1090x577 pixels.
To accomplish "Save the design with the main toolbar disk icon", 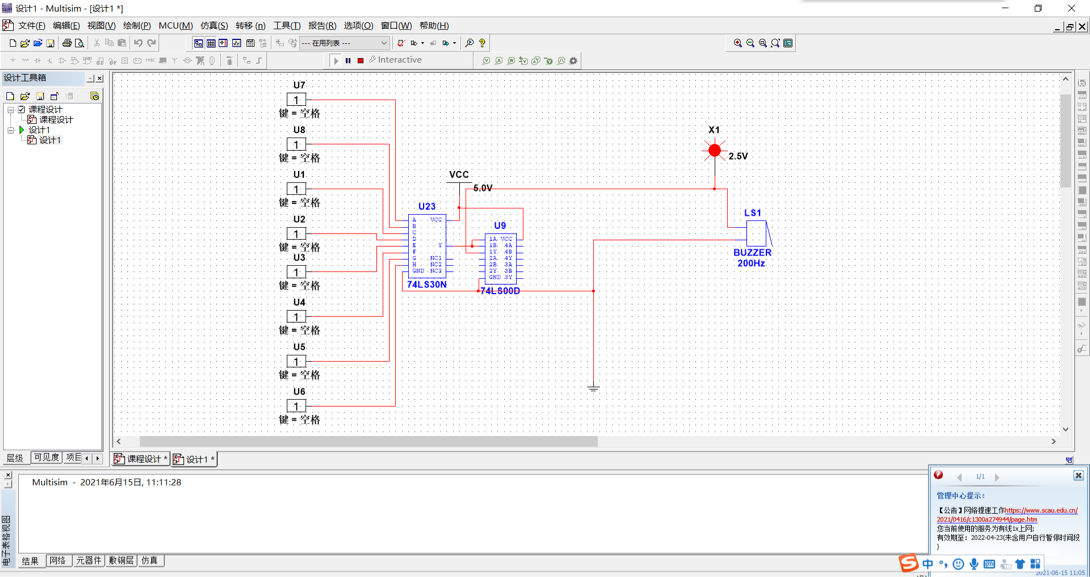I will coord(50,43).
